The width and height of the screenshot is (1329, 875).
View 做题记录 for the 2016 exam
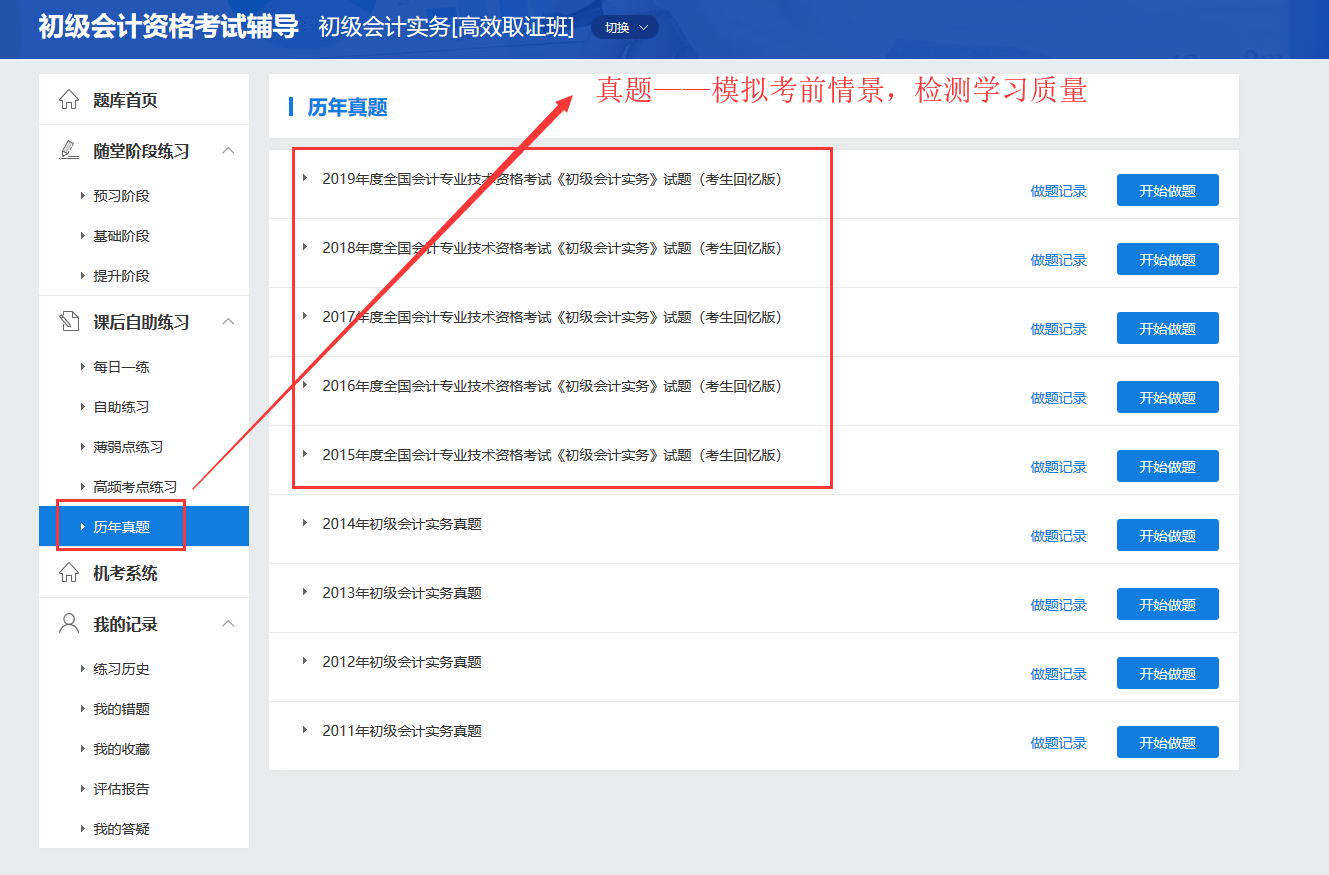[1058, 398]
